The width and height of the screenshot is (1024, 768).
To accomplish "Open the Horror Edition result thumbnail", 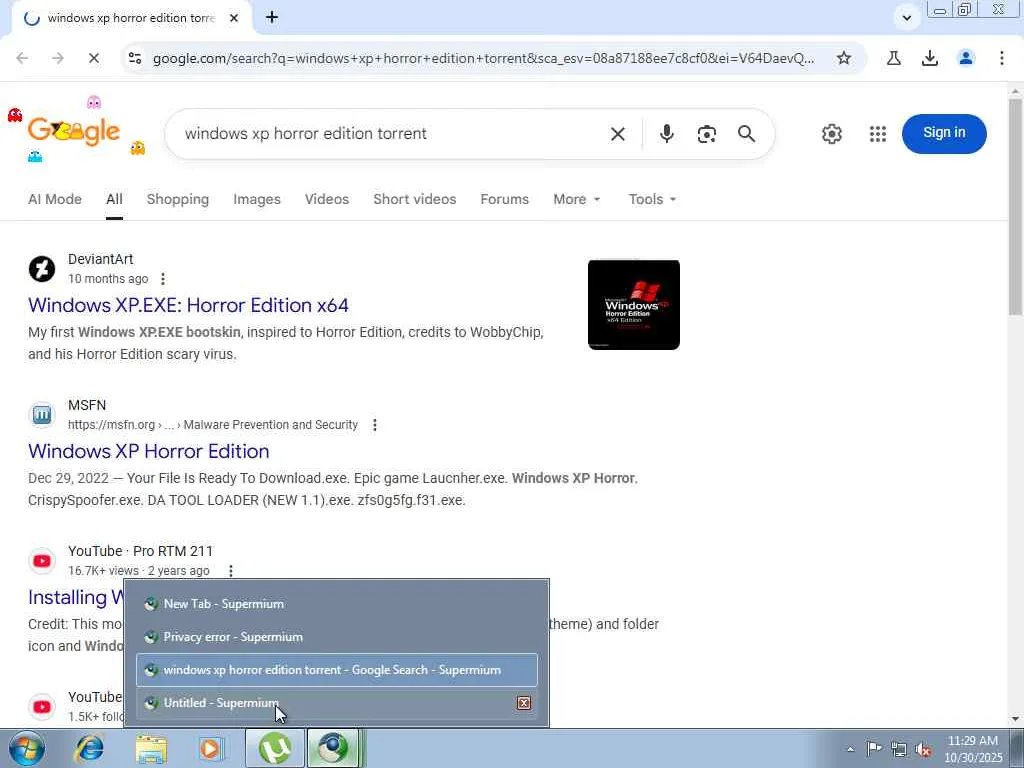I will tap(633, 304).
